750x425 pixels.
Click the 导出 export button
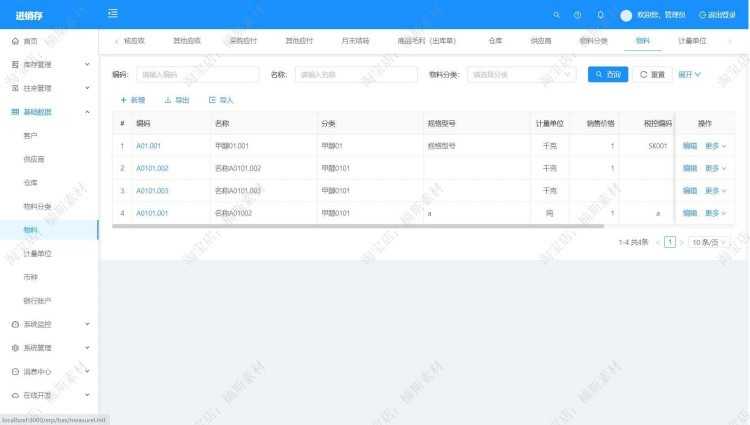pos(177,100)
